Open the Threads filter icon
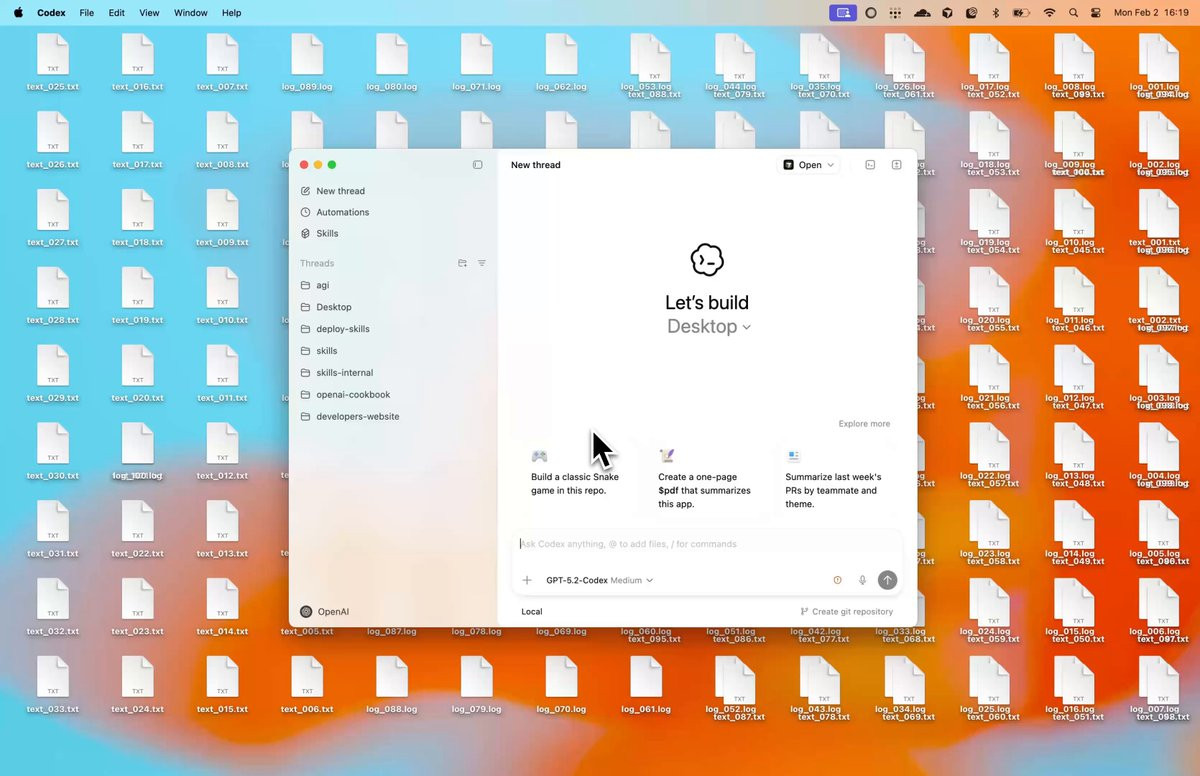1200x776 pixels. [482, 263]
